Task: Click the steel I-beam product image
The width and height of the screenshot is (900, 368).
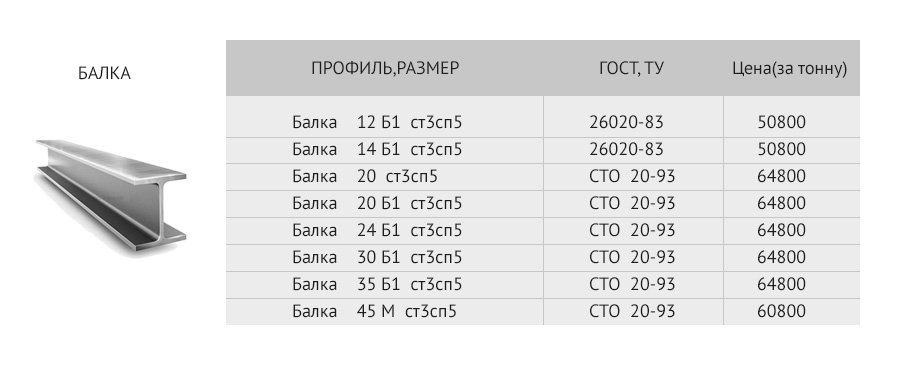Action: click(111, 195)
